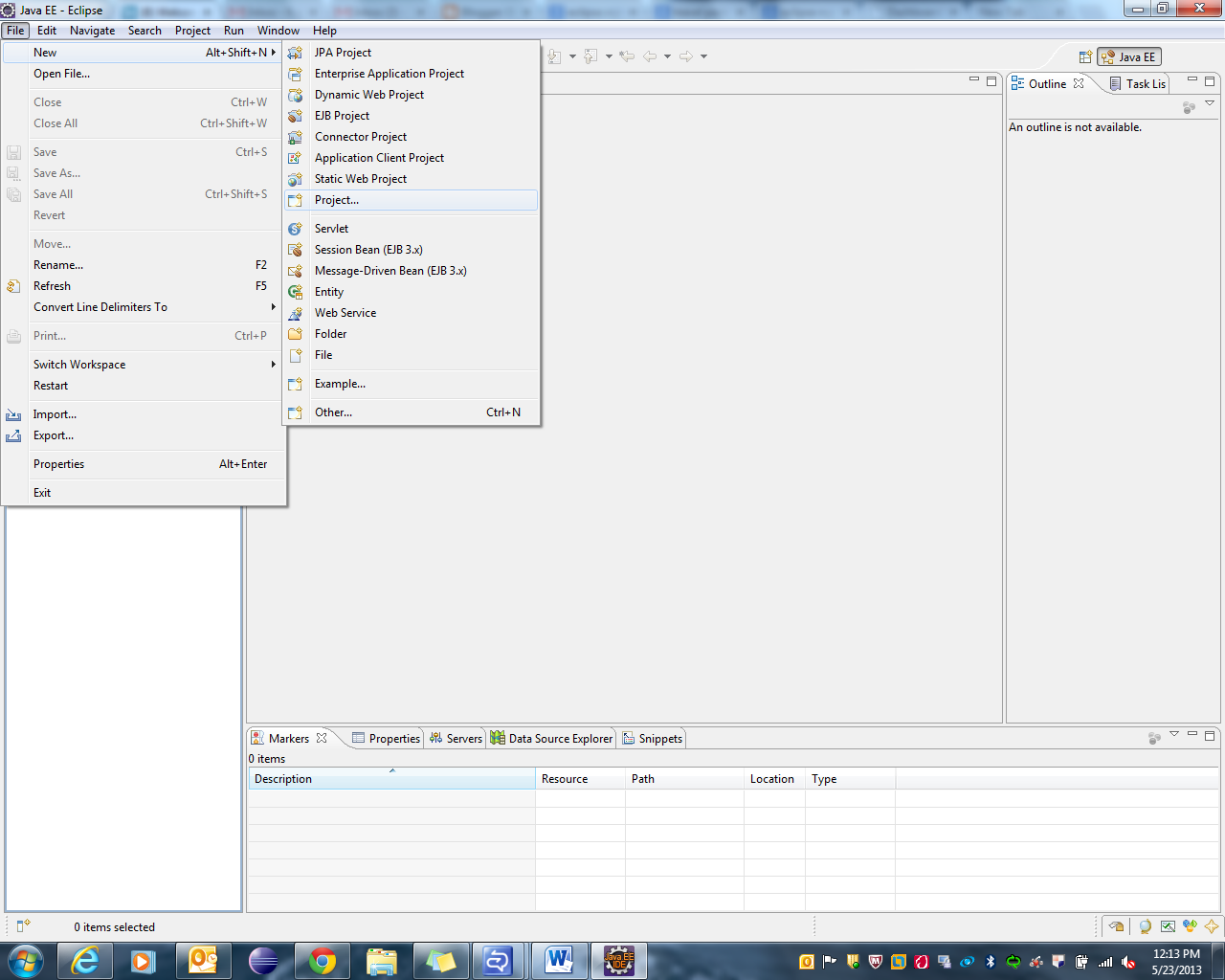Expand the New submenu in File menu
This screenshot has width=1225, height=980.
click(144, 53)
